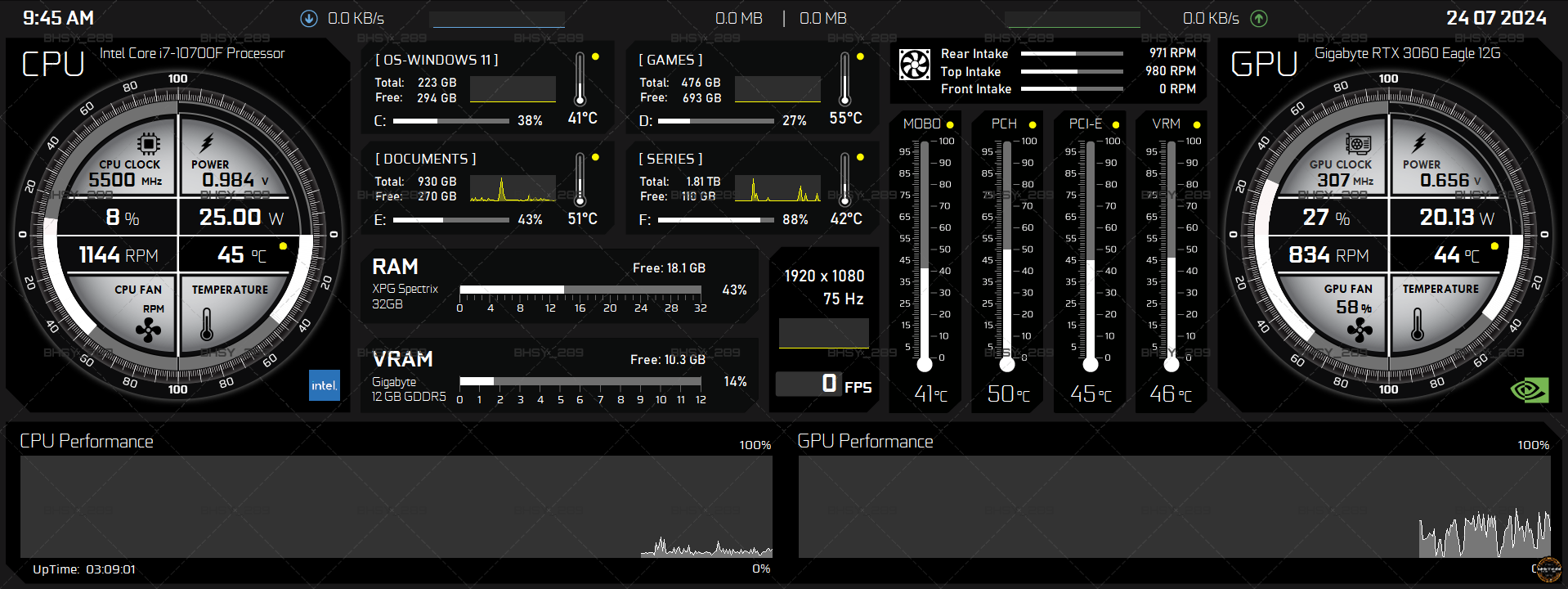
Task: Click the CPU clock value 5500 MHz
Action: 125,180
